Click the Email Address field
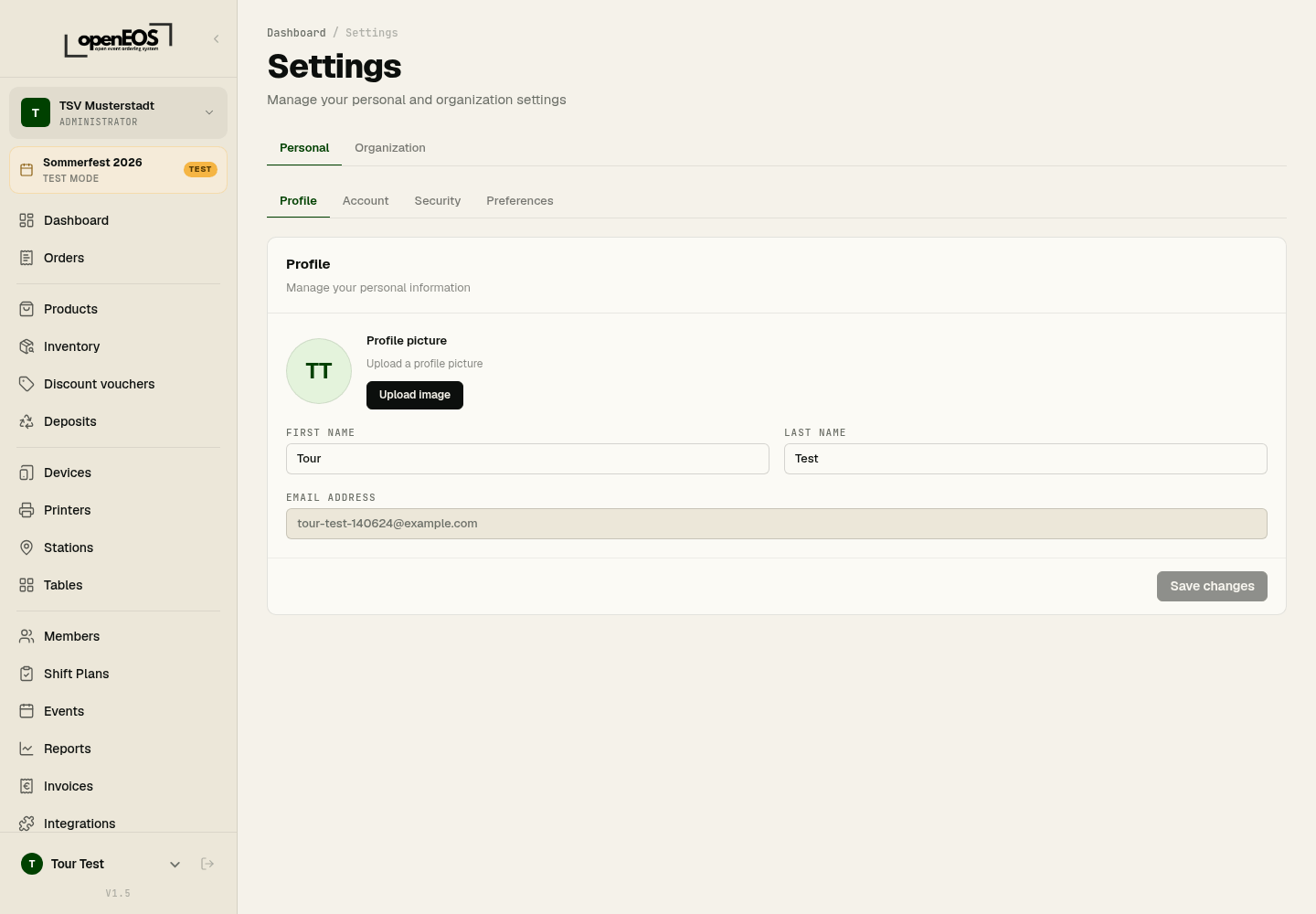 click(777, 524)
